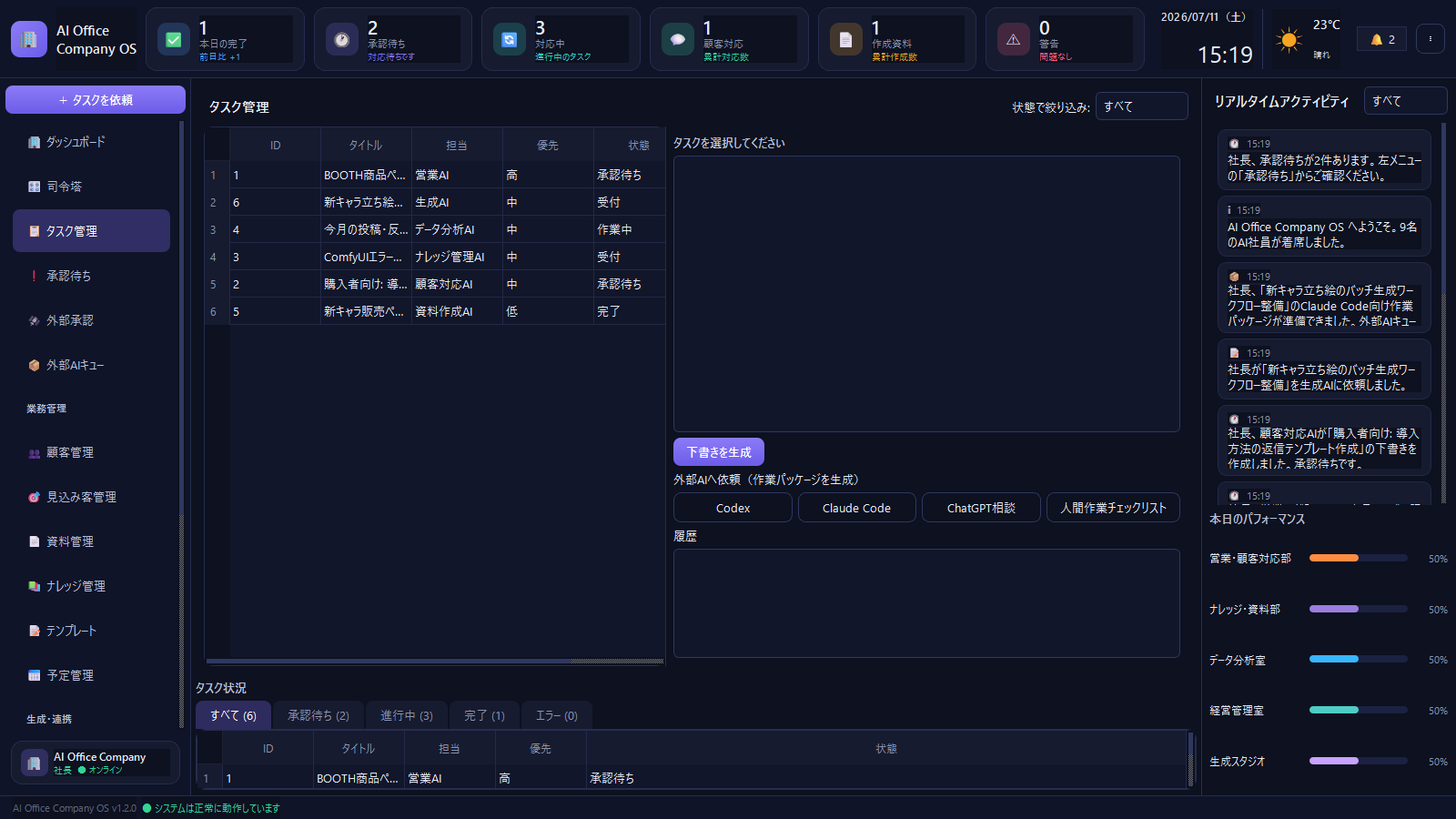Click the 15:19 clock time in header
This screenshot has width=1456, height=819.
(x=1225, y=56)
